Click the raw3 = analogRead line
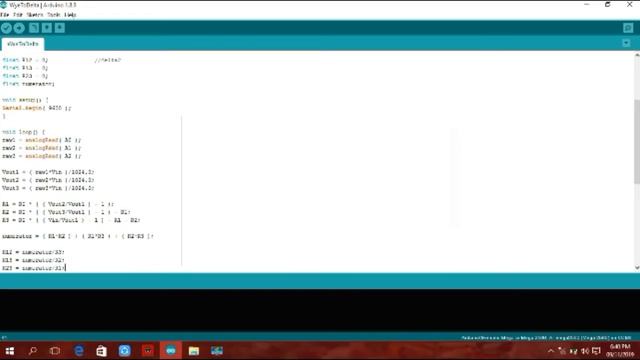This screenshot has height=360, width=640. click(x=41, y=156)
